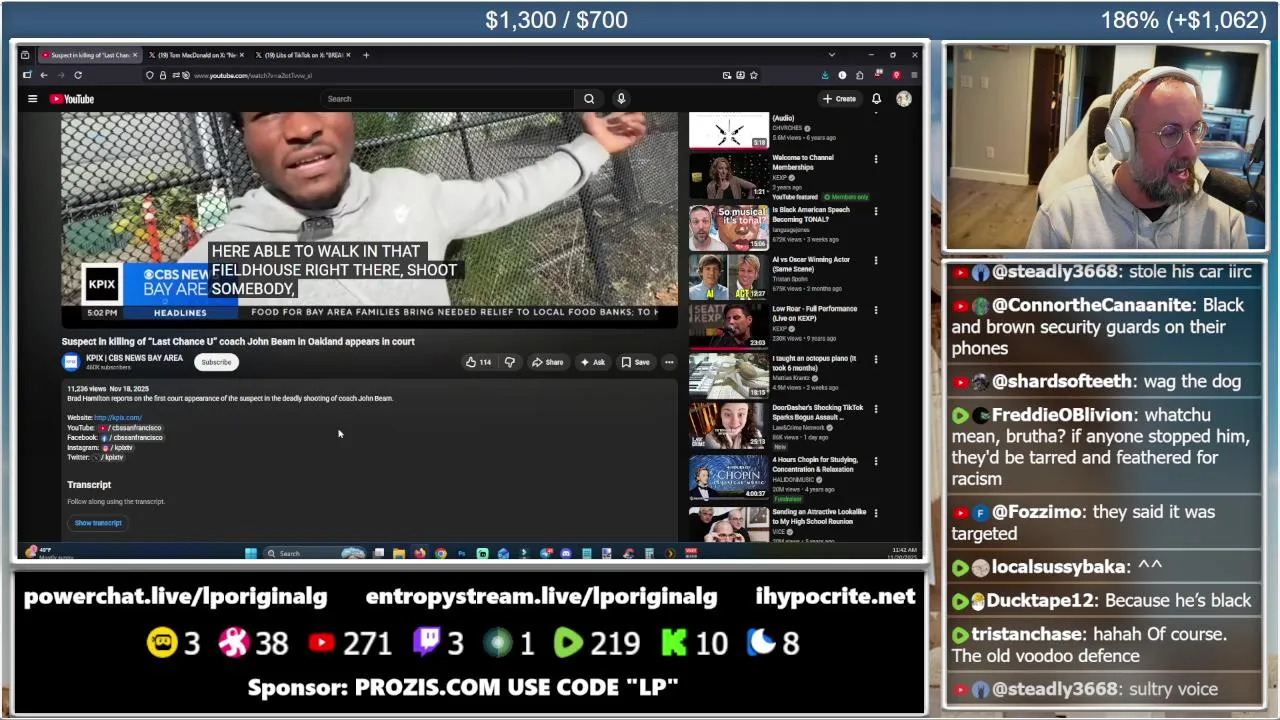Open the cbssanfrancisco Facebook link in description

point(133,438)
